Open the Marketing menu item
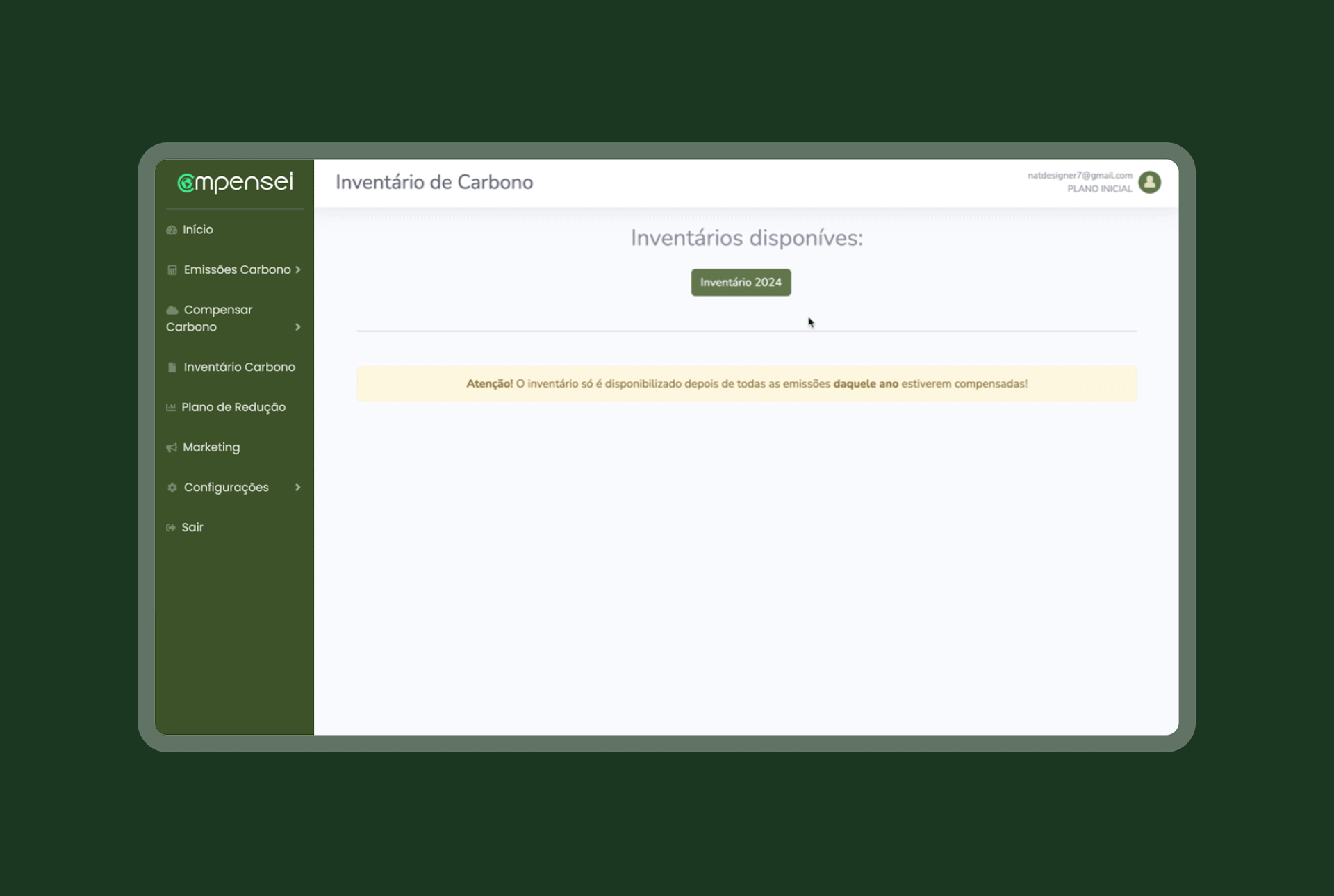The image size is (1334, 896). point(211,447)
